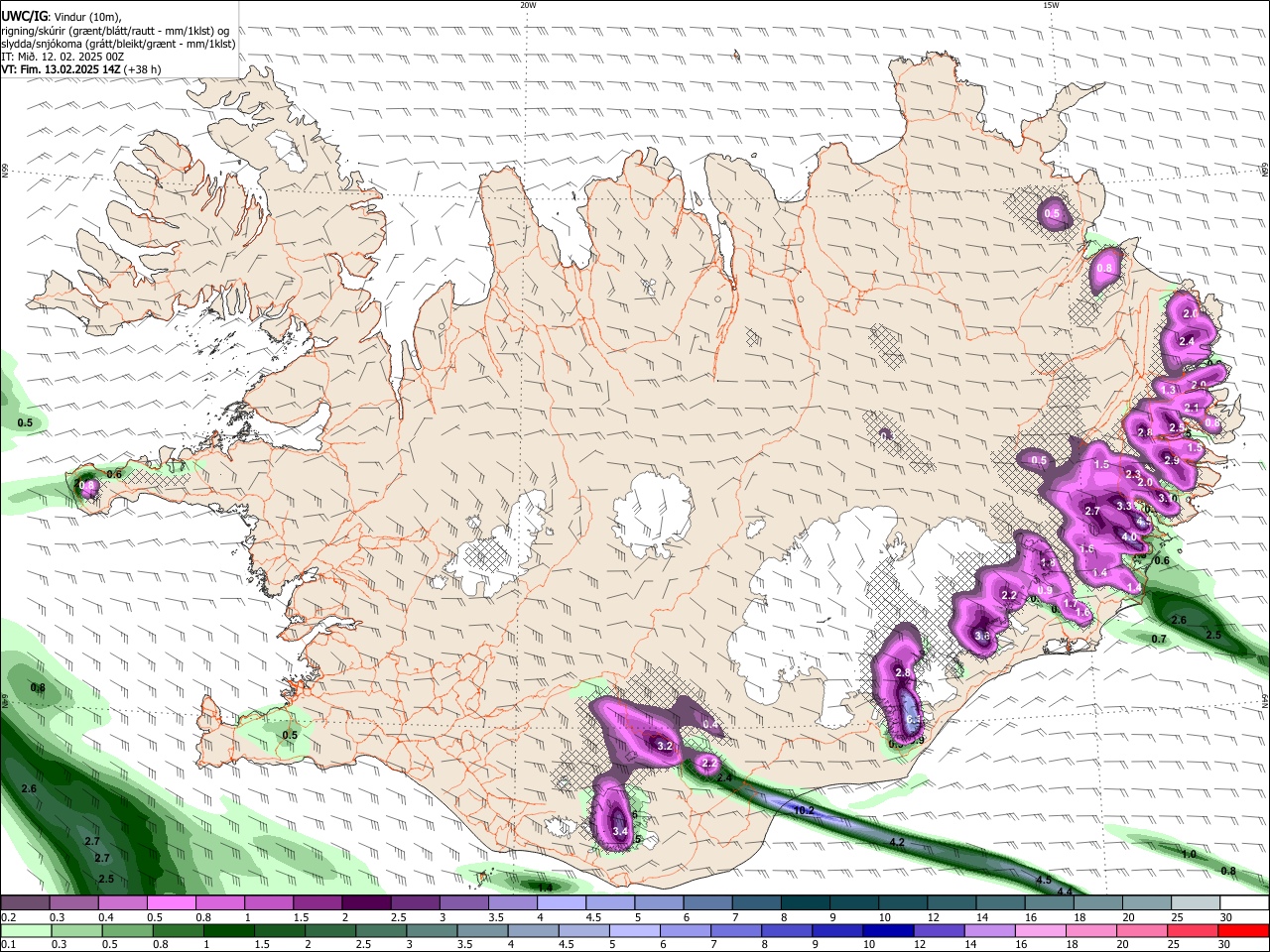1270x952 pixels.
Task: Pick the white 30 swatch ending upper scale
Action: (1244, 903)
